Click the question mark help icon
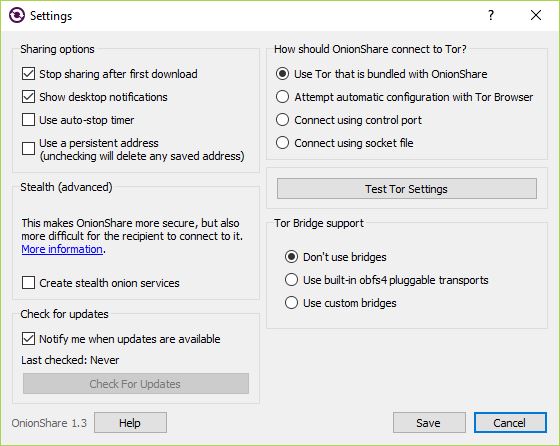The image size is (560, 446). [491, 15]
